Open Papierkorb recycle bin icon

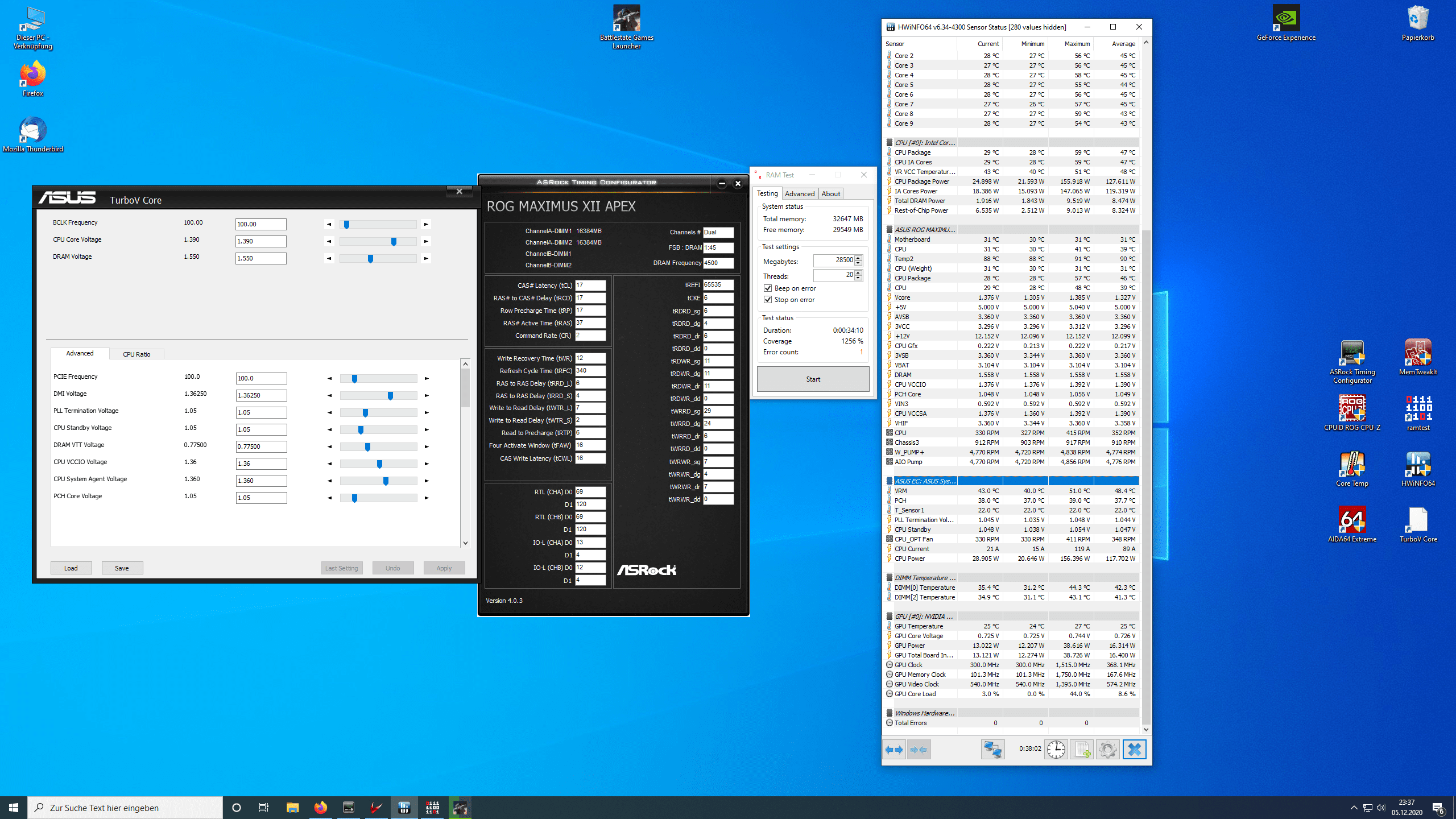[1418, 23]
